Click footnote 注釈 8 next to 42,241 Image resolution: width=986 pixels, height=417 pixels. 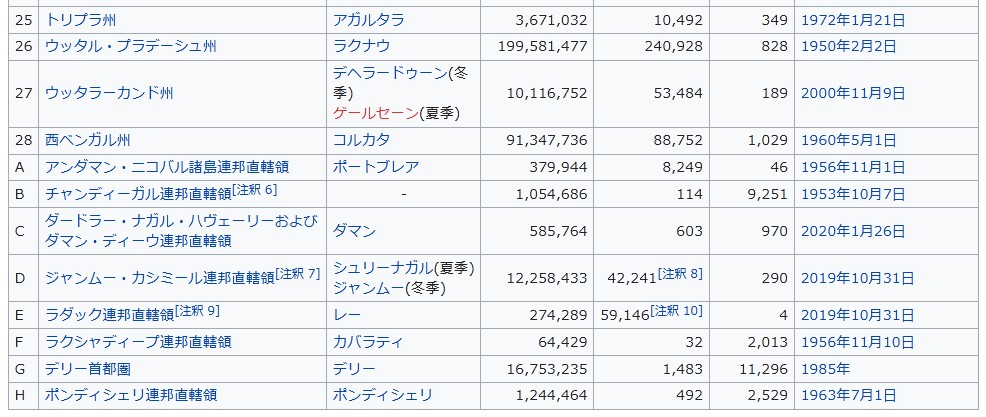[x=681, y=272]
